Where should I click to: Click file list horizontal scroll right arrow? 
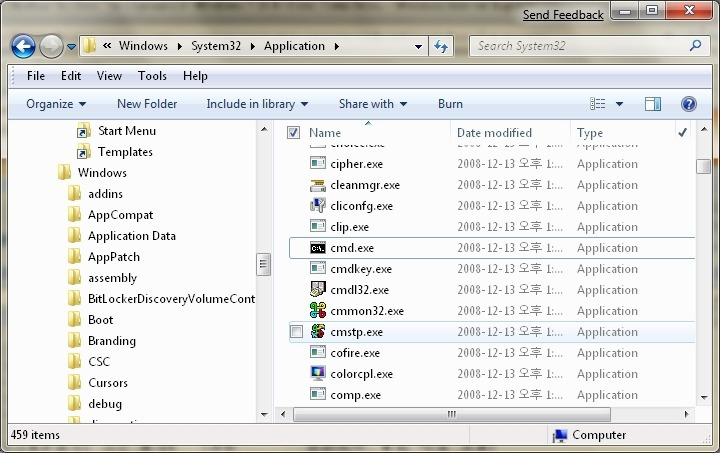(686, 414)
